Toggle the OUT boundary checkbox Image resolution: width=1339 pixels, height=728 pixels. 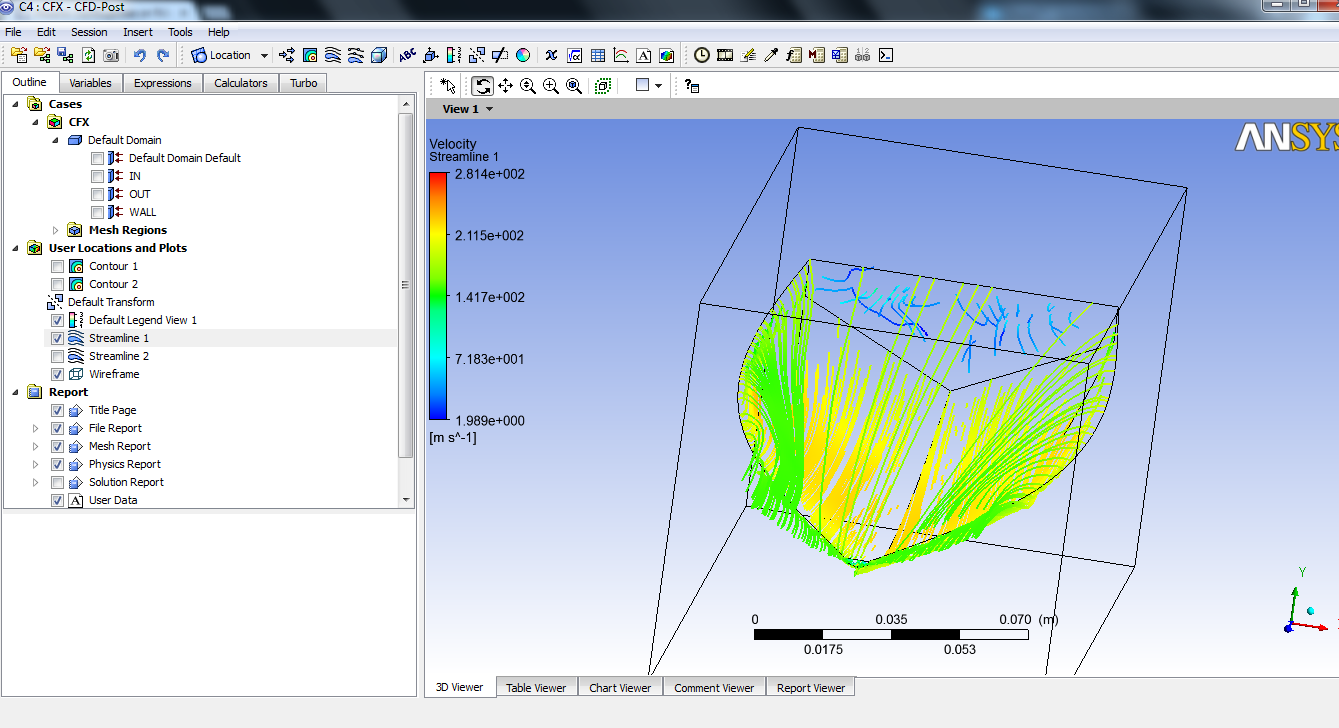[97, 194]
